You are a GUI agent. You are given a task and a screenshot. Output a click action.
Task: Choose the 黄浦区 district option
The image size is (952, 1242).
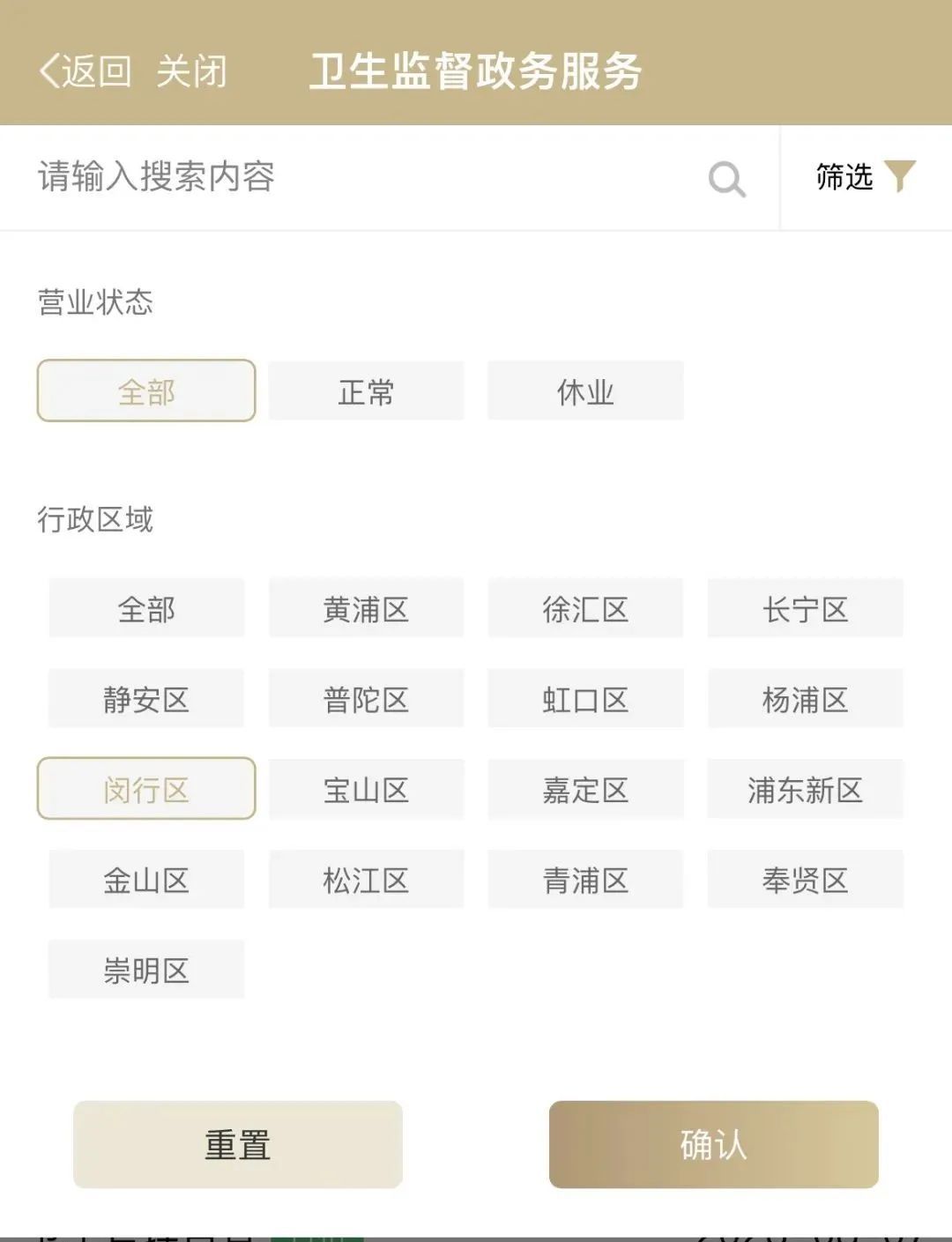(366, 608)
